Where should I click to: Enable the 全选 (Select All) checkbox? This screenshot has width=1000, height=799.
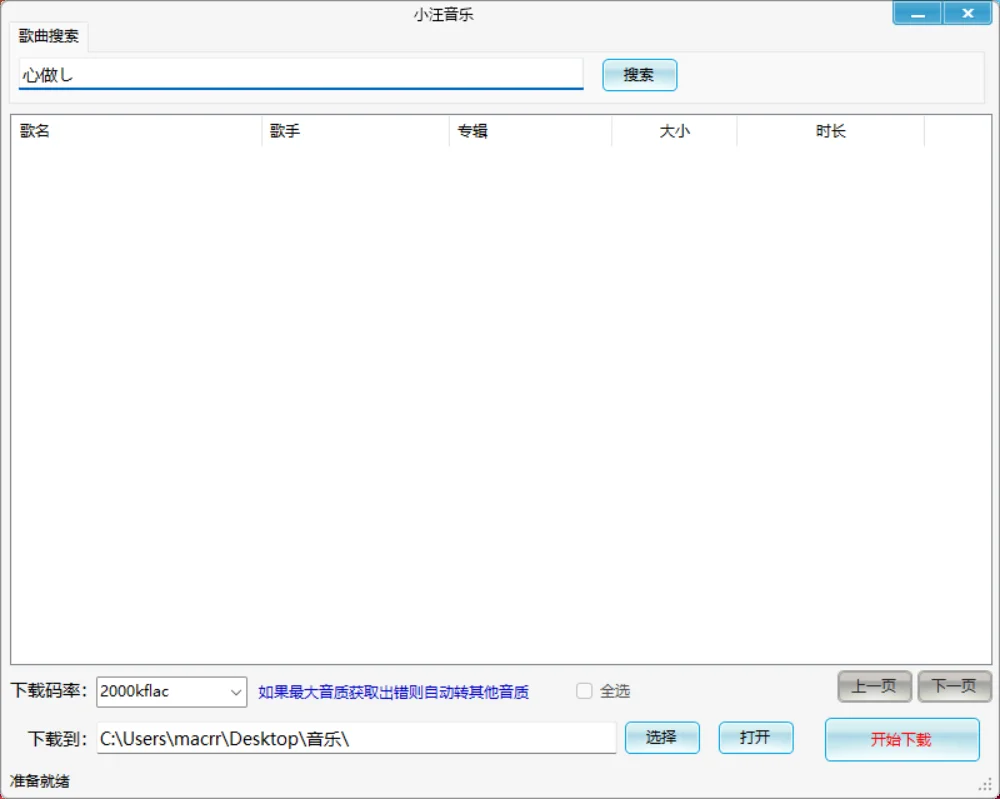[x=584, y=691]
